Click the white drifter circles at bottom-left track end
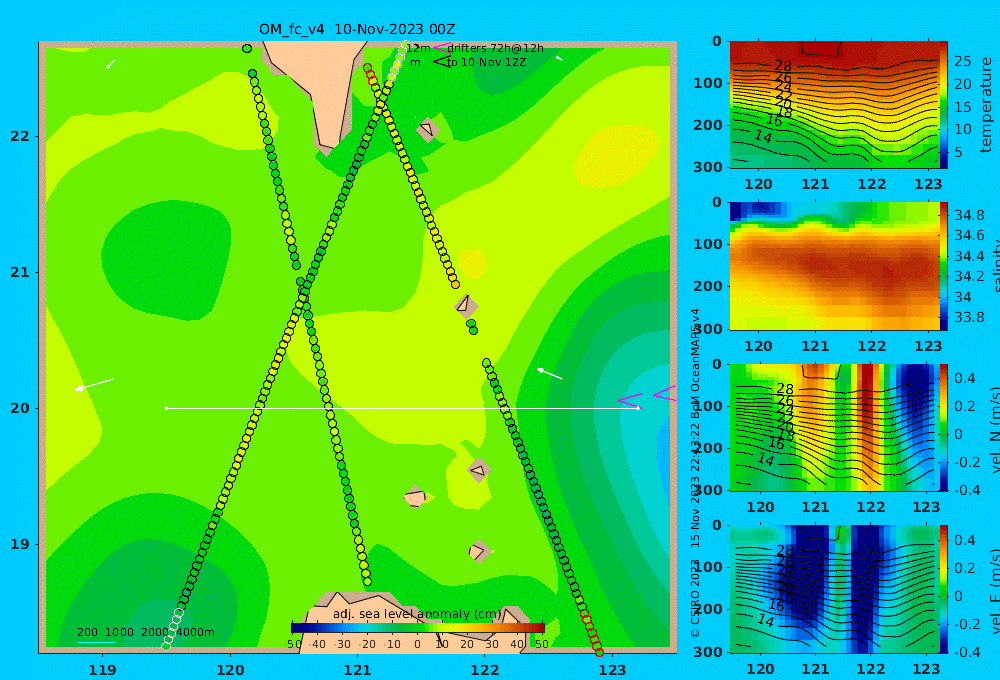The width and height of the screenshot is (1000, 680). click(172, 630)
